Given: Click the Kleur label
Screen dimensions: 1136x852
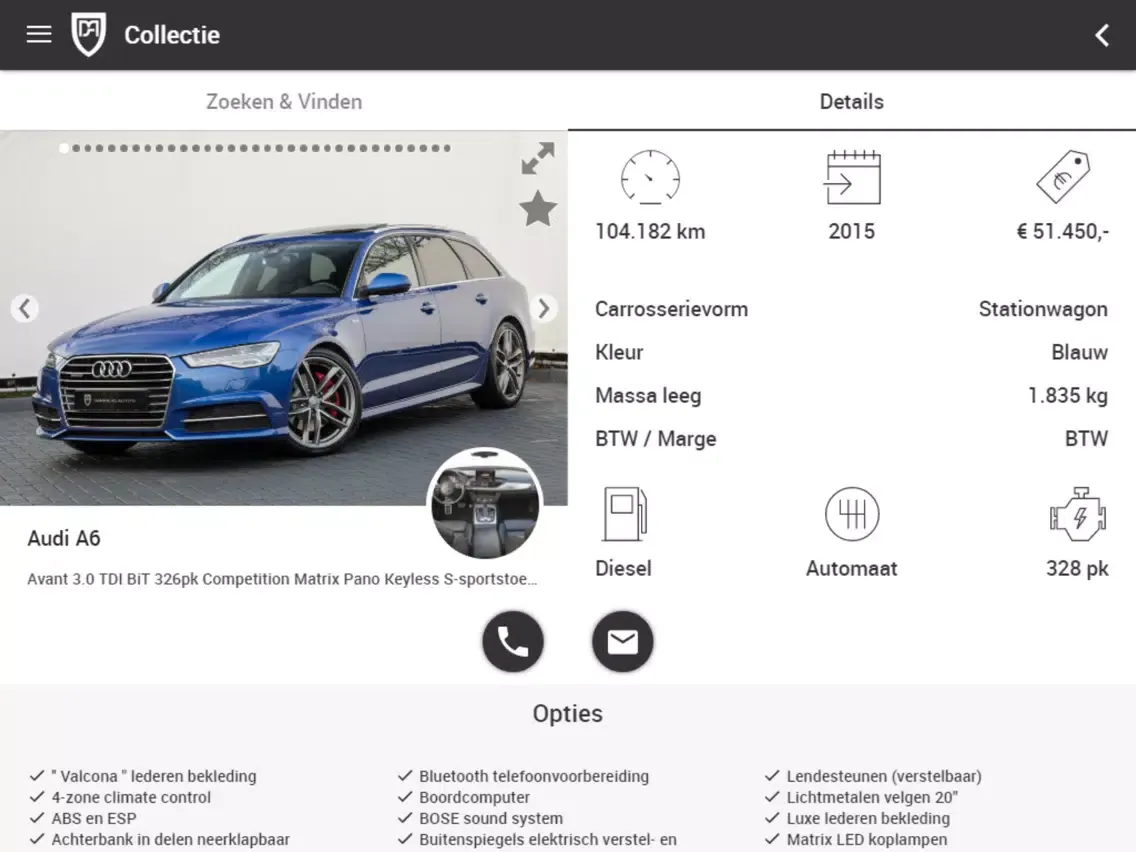Looking at the screenshot, I should tap(619, 352).
